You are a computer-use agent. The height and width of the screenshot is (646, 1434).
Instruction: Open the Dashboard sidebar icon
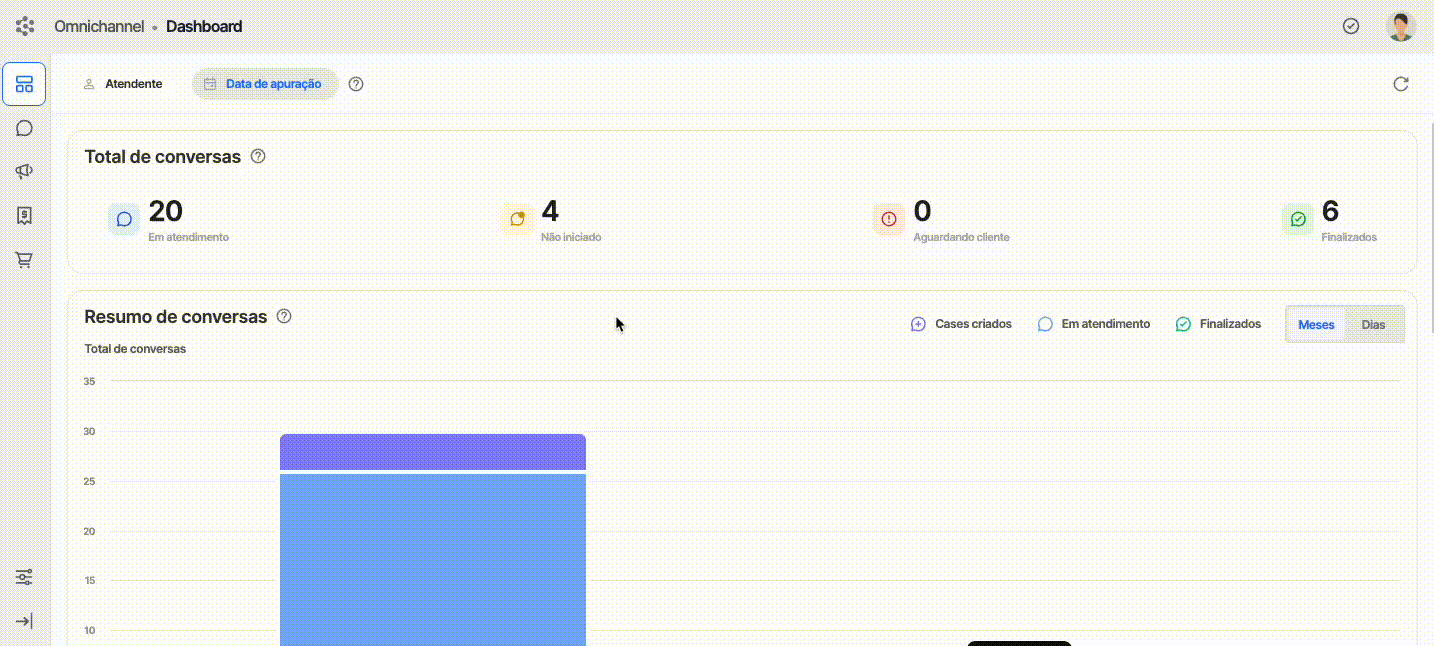click(24, 84)
